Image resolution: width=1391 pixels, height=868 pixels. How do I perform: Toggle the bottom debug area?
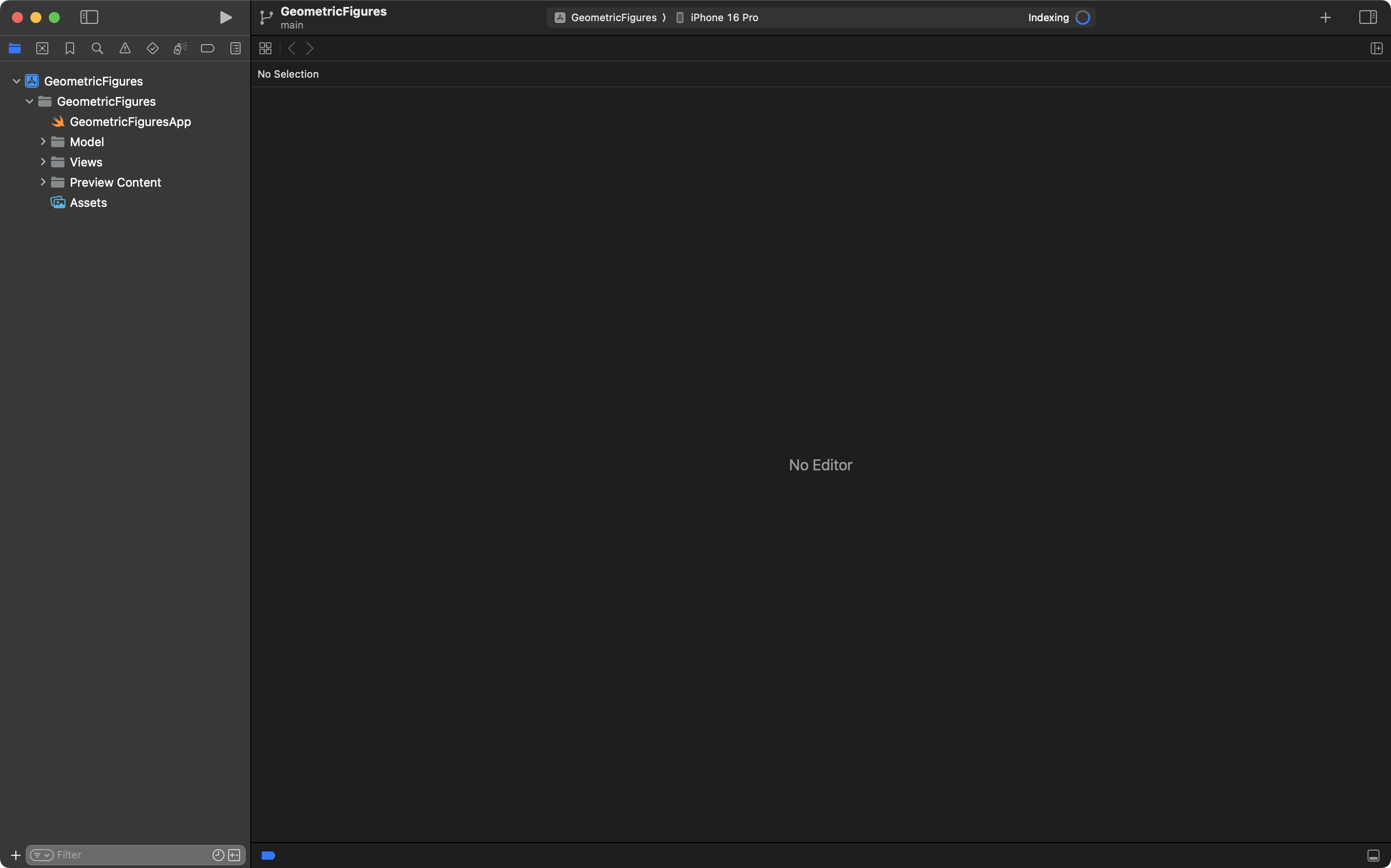[x=1373, y=856]
